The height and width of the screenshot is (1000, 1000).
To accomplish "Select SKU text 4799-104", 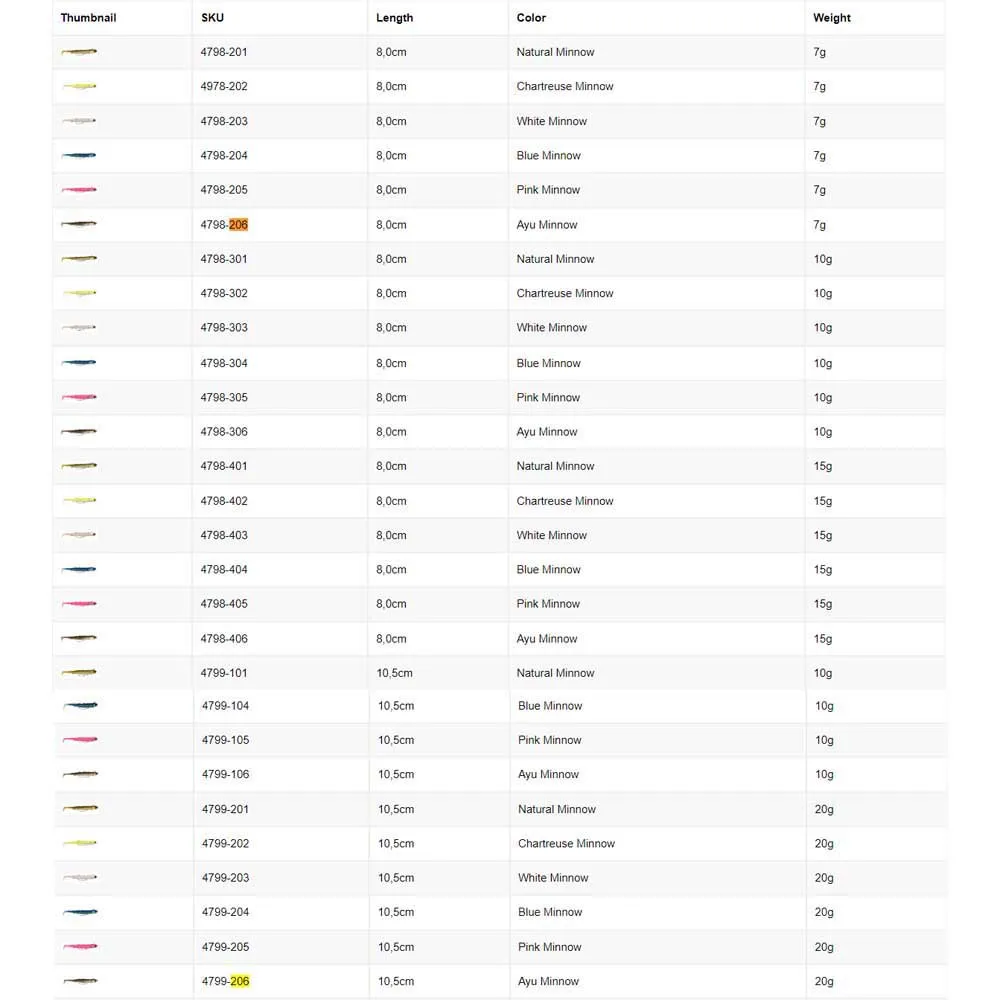I will [x=226, y=706].
